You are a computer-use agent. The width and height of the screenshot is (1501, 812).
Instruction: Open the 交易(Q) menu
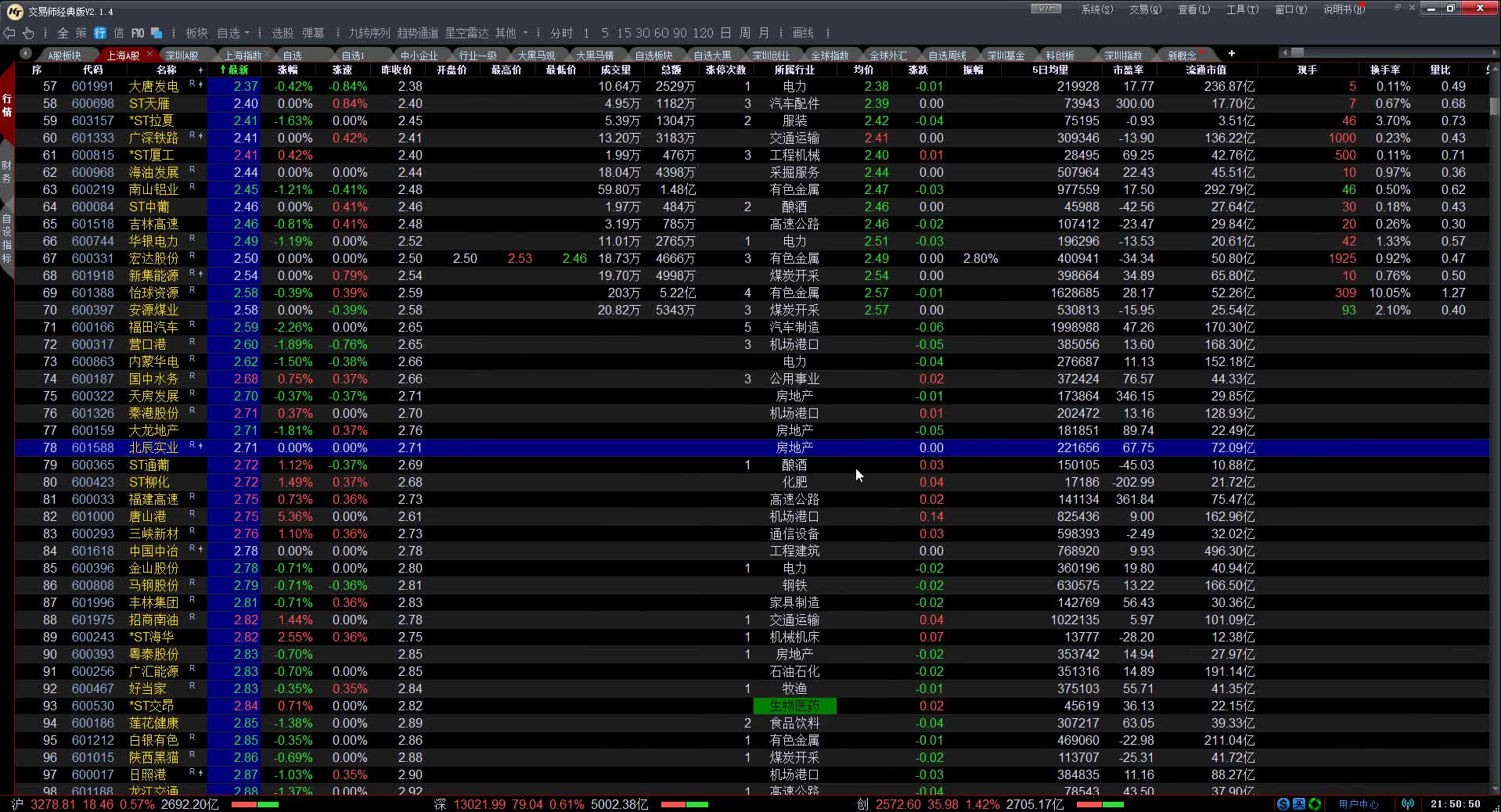[x=1145, y=9]
